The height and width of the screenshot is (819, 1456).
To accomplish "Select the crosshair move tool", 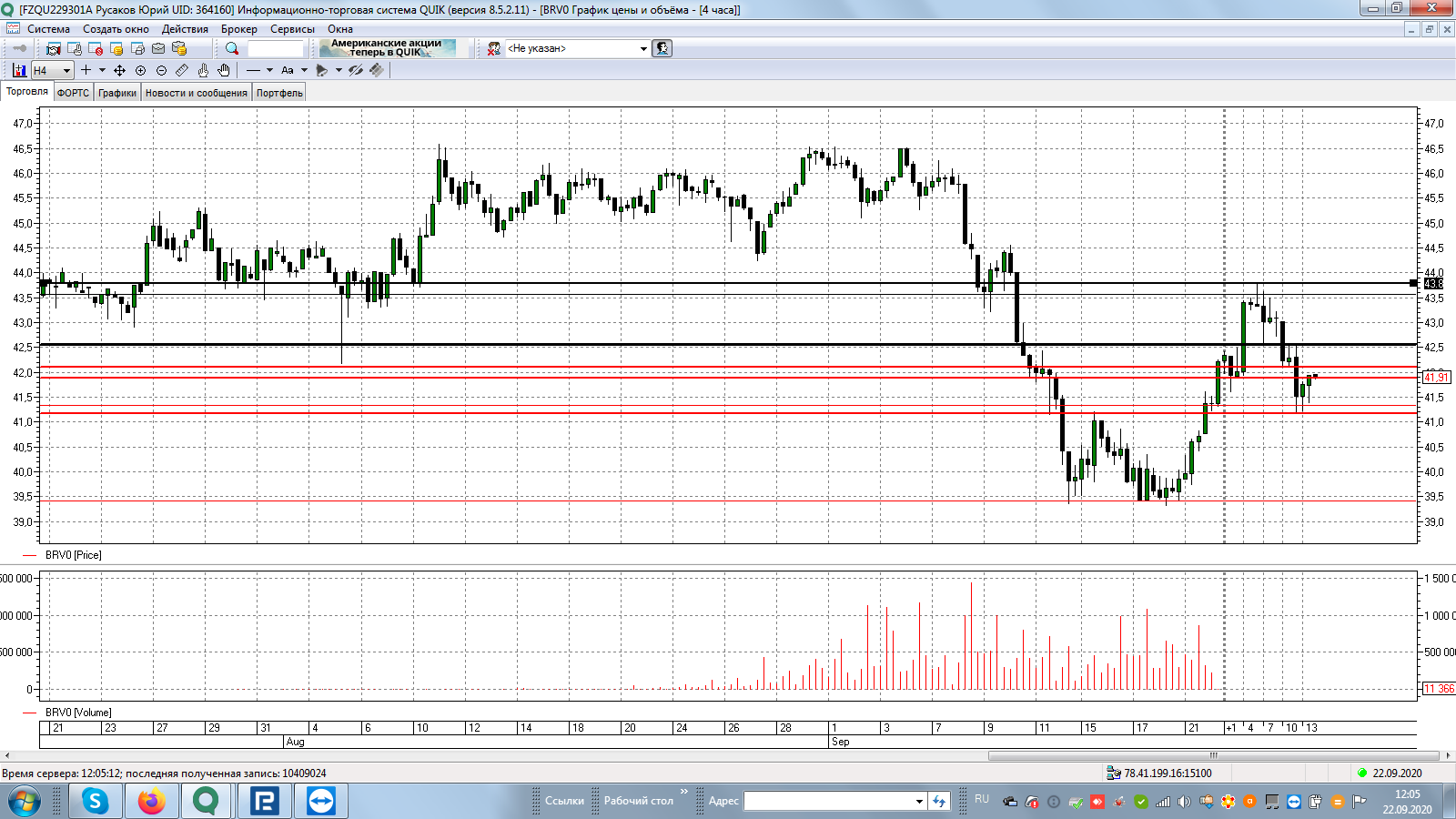I will 119,70.
